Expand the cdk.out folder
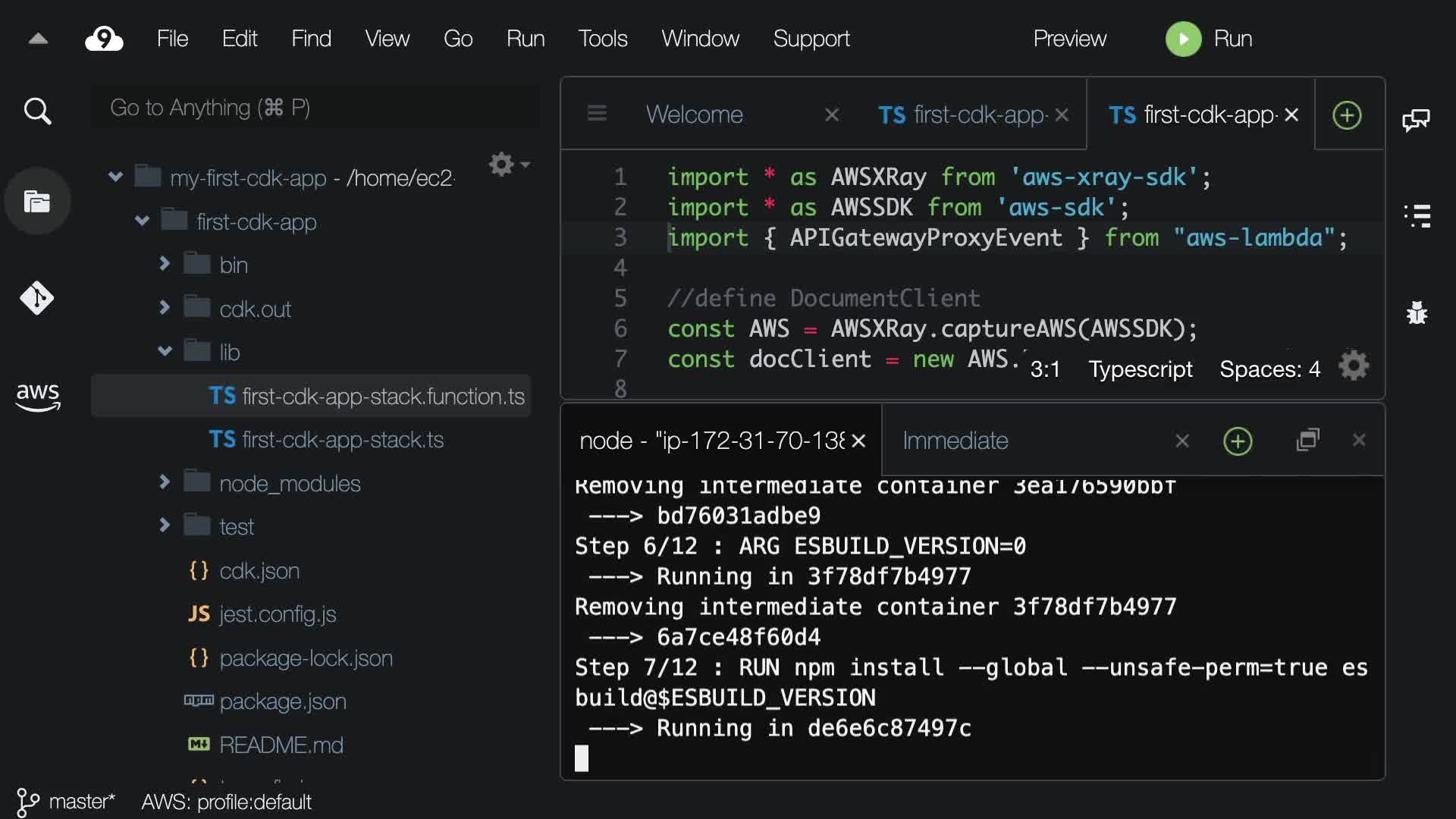Viewport: 1456px width, 819px height. (165, 308)
